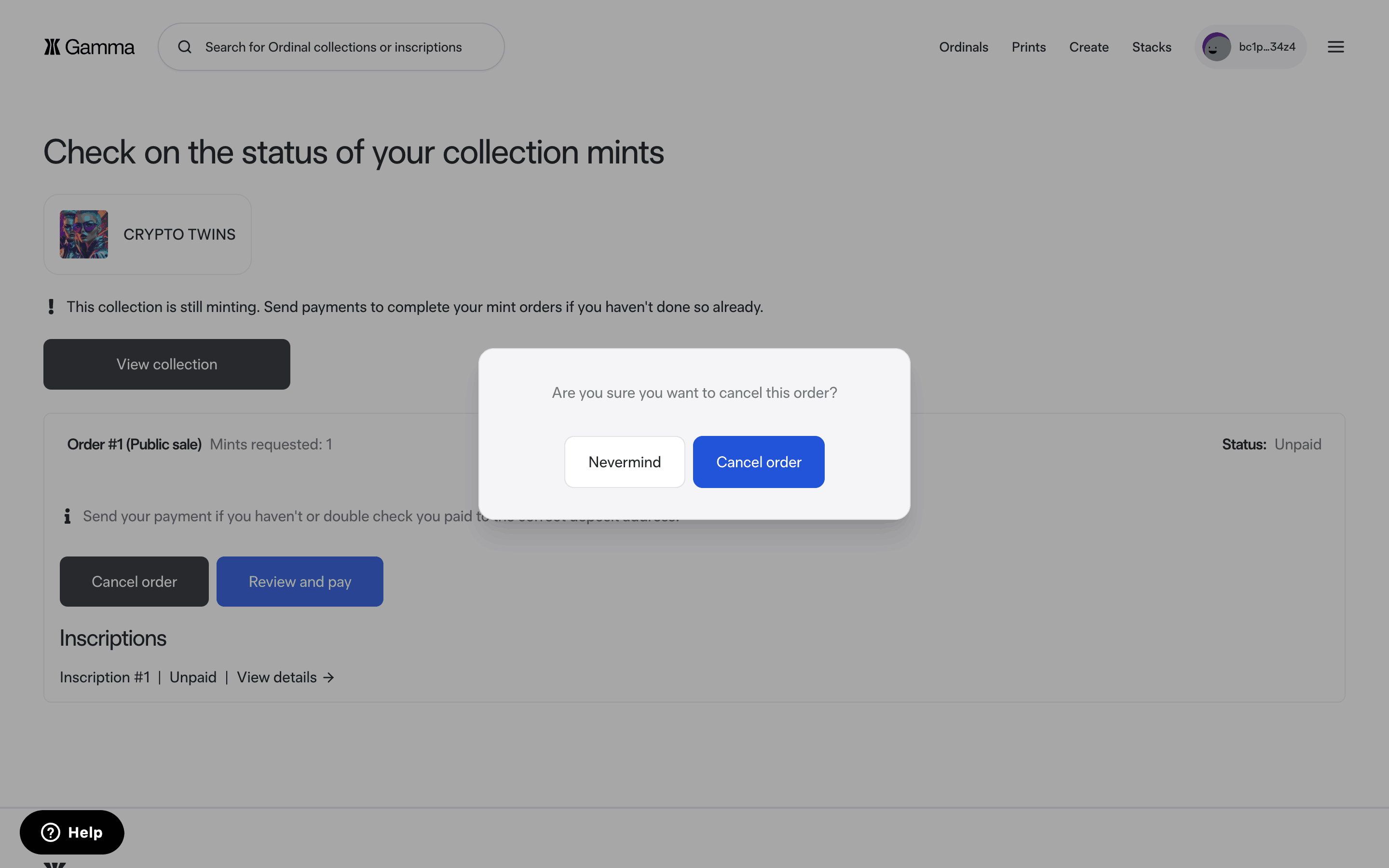The height and width of the screenshot is (868, 1389).
Task: Click the Gamma logo in header
Action: tap(89, 47)
